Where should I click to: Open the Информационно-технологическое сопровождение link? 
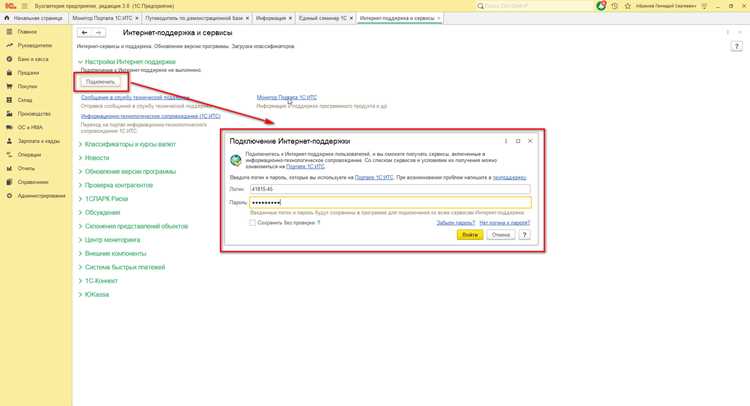(151, 116)
